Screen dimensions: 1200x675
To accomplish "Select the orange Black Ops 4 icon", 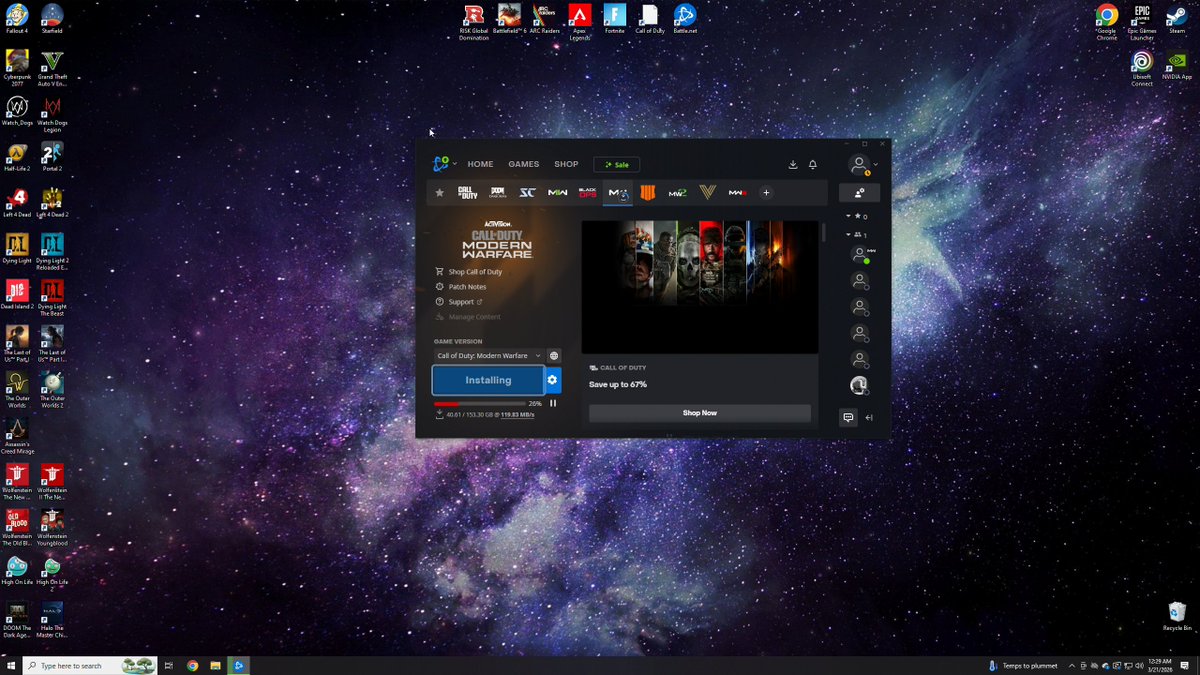I will coord(647,192).
